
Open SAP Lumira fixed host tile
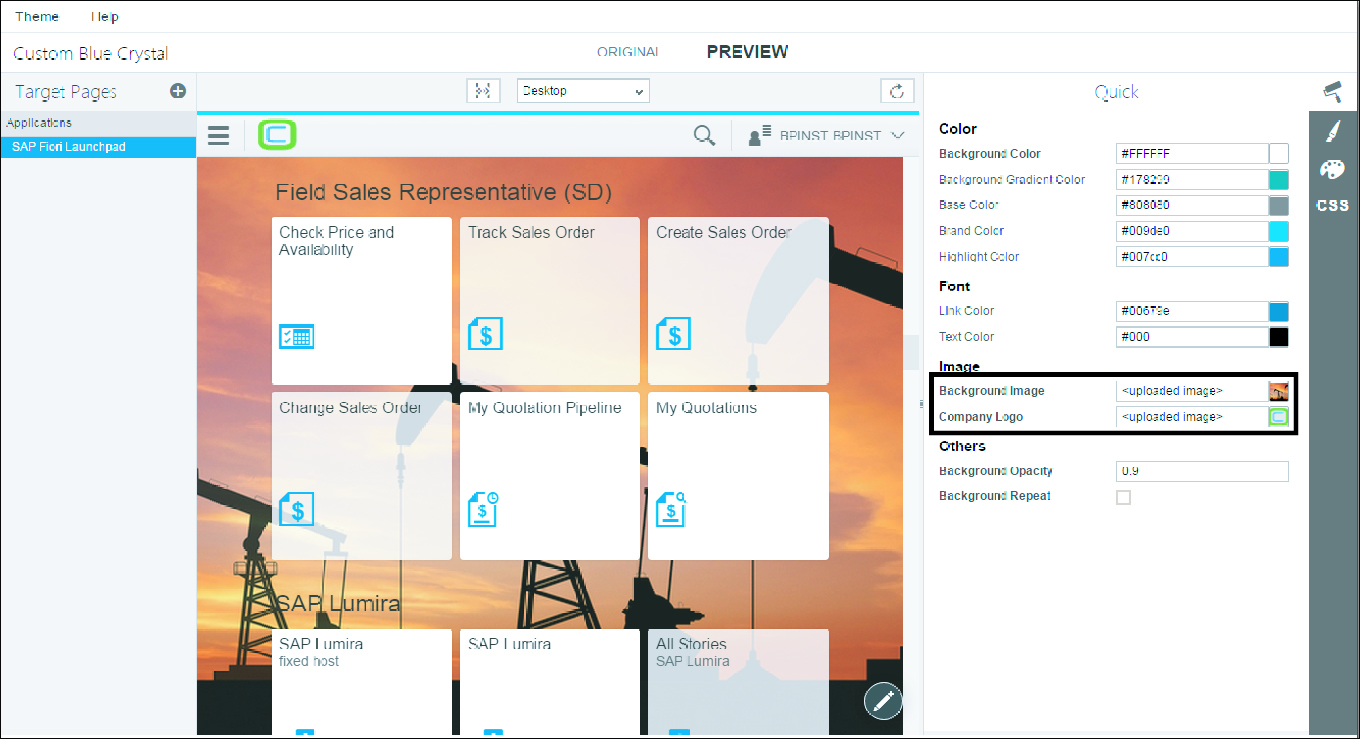362,682
